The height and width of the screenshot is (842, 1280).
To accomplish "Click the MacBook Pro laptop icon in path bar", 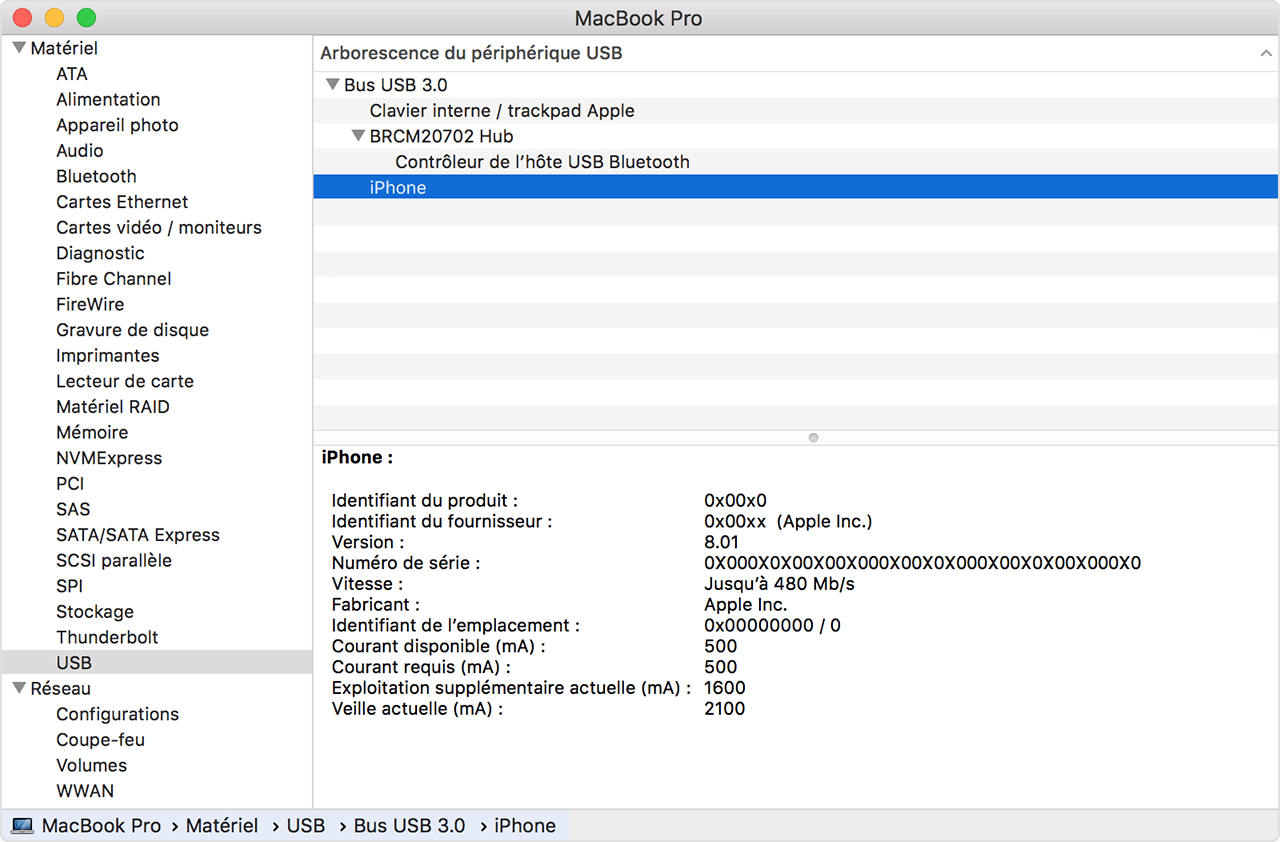I will click(22, 826).
